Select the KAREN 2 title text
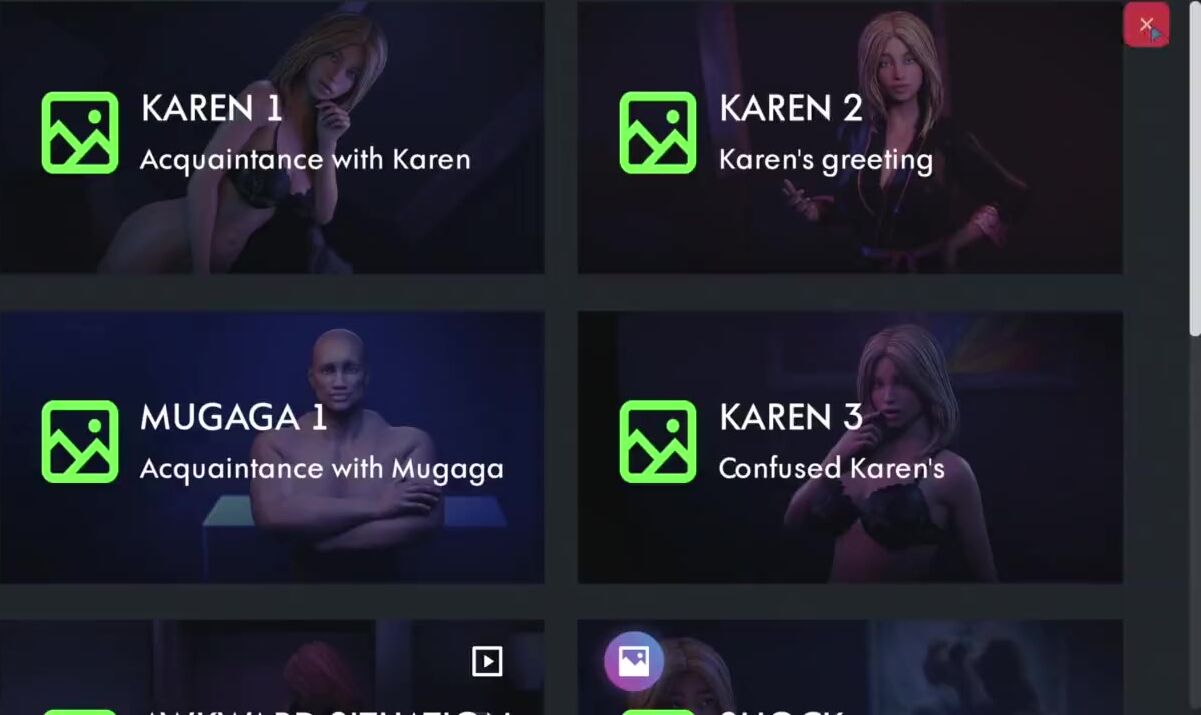 791,108
